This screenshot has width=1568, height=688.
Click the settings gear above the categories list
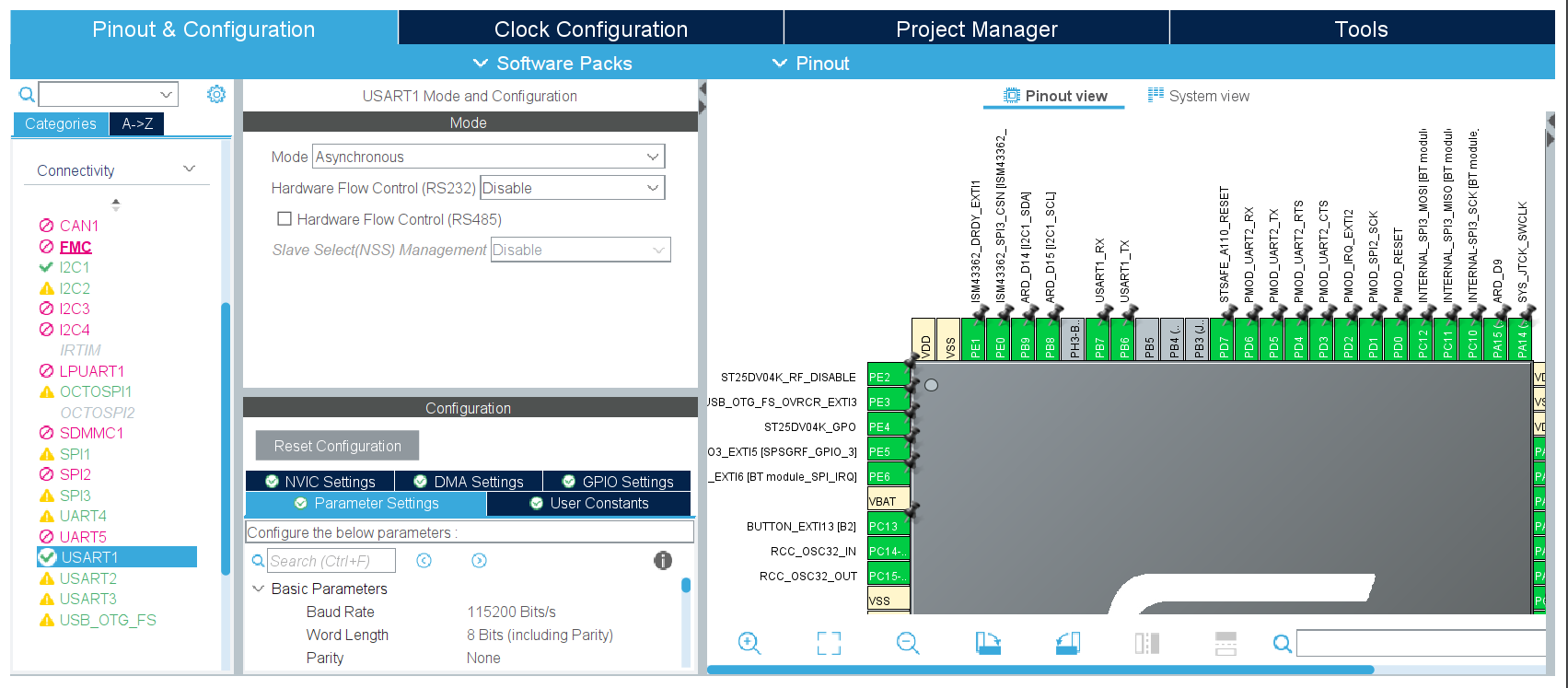pos(216,94)
